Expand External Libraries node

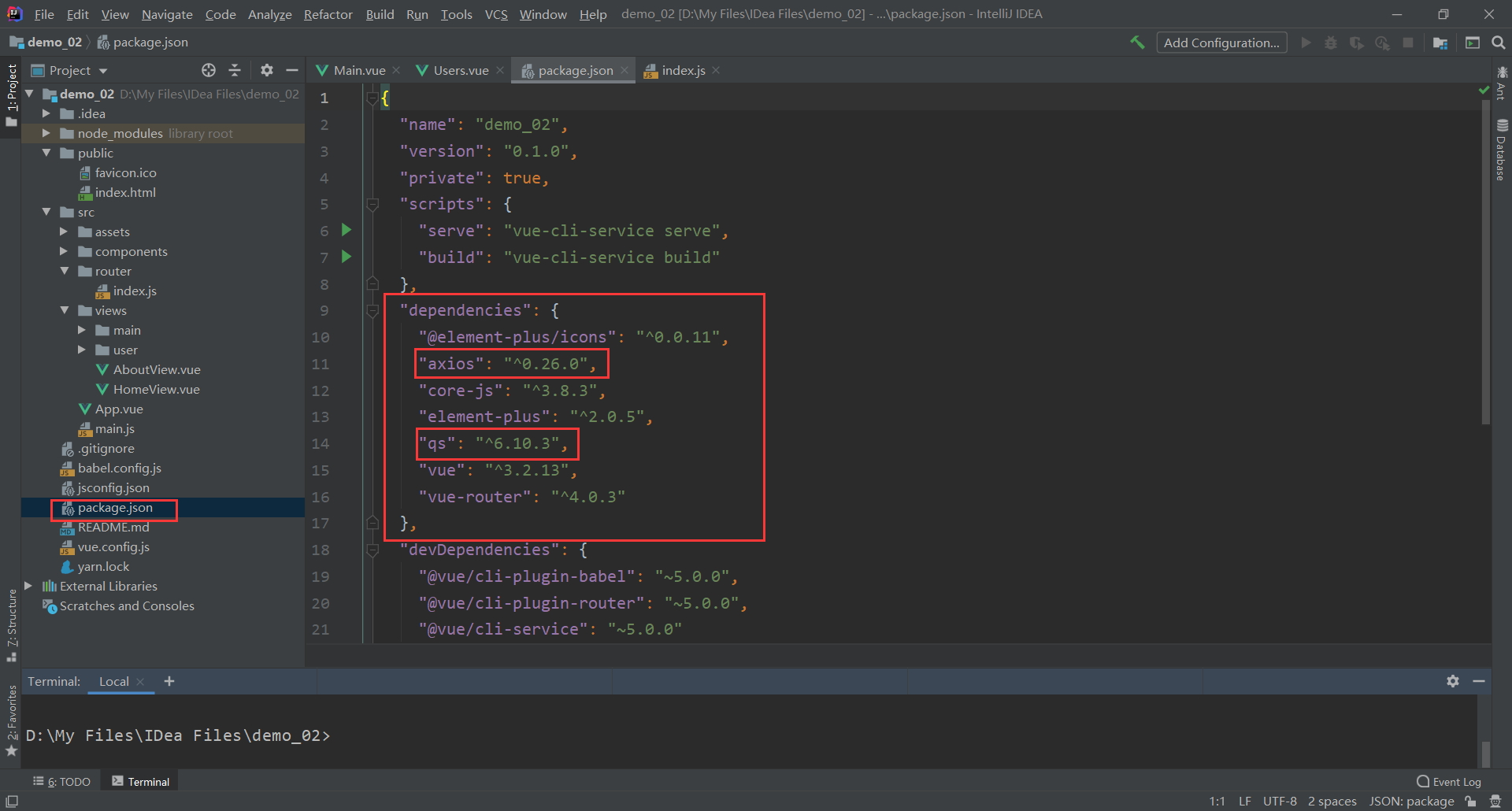tap(28, 586)
